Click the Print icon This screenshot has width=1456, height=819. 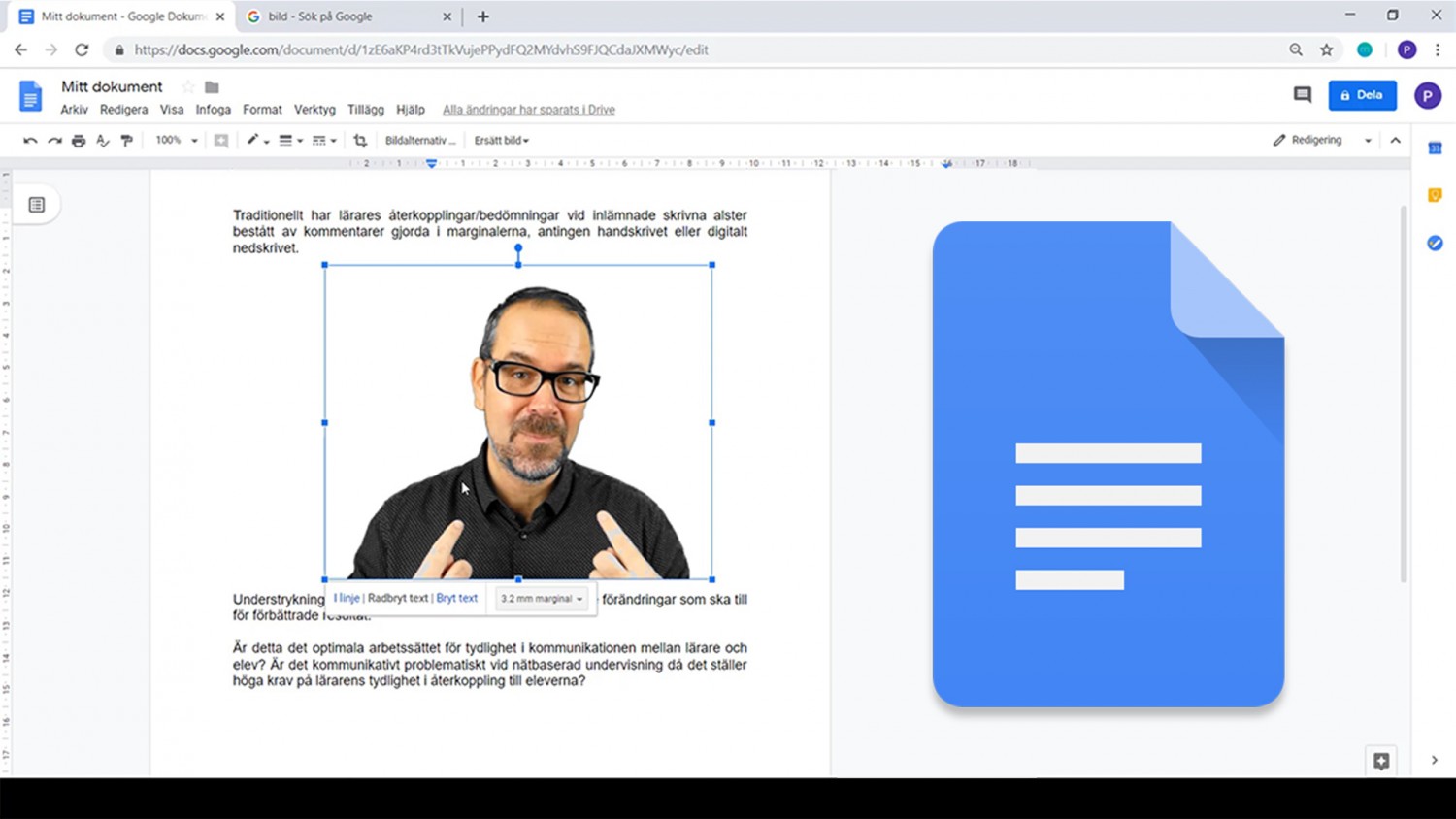79,140
